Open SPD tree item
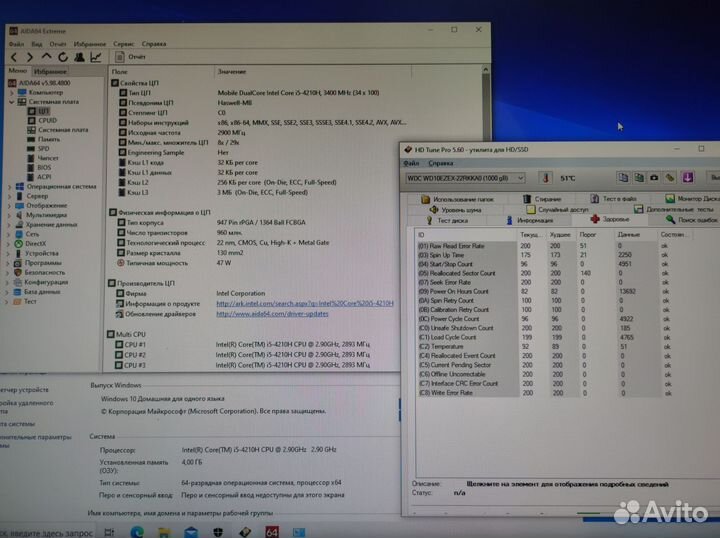 (x=39, y=149)
